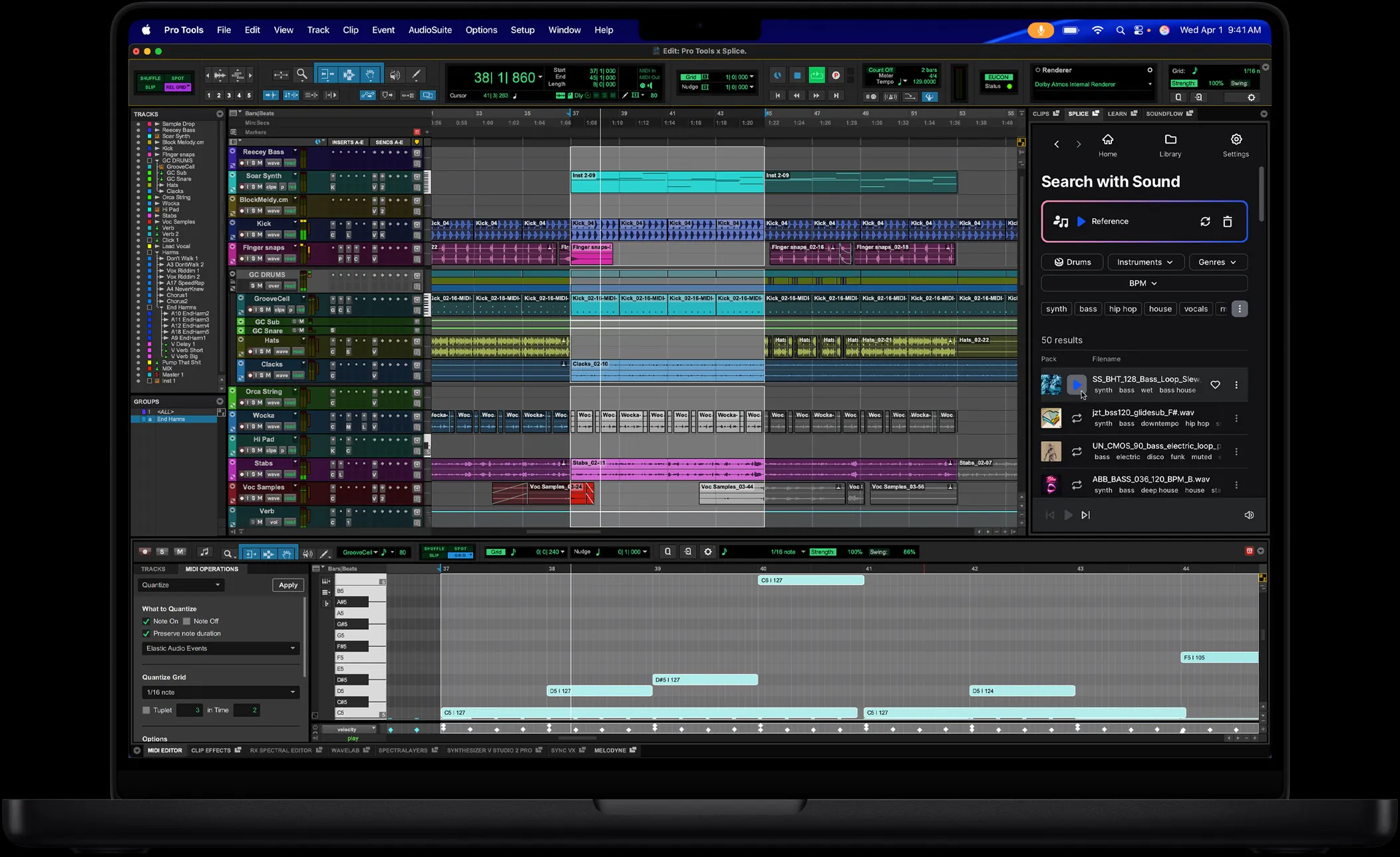Click the Strength 100% control near the grid settings

point(1216,83)
